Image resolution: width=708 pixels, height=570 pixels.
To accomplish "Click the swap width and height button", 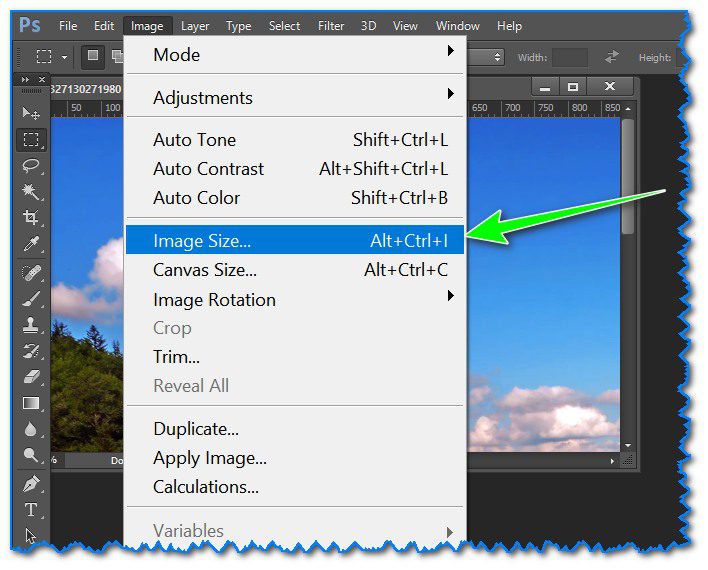I will tap(612, 58).
